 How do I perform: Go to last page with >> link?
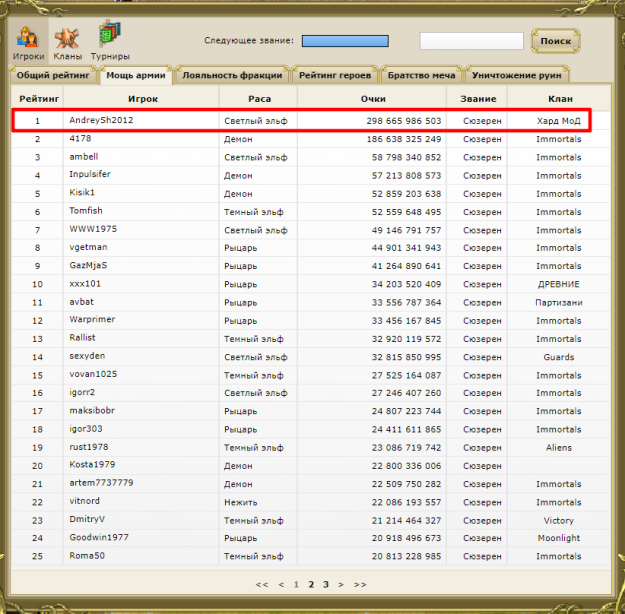[360, 584]
